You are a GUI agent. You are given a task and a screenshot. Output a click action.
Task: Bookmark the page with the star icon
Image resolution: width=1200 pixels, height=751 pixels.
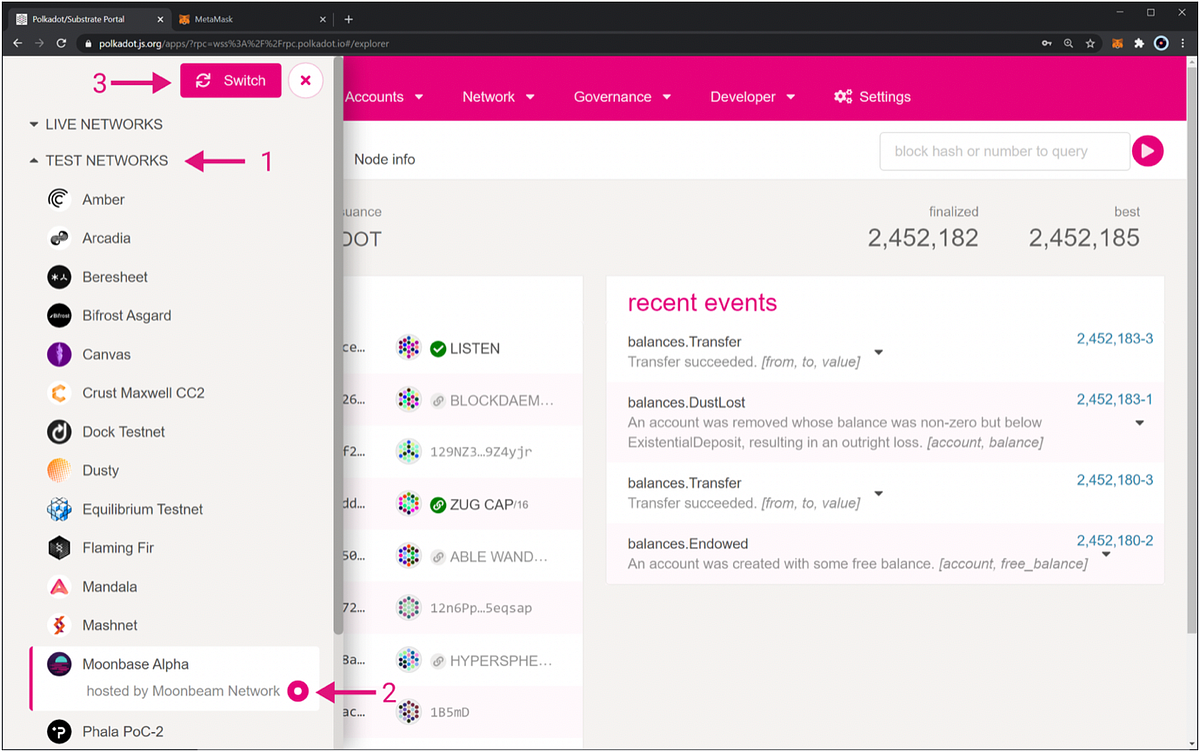(x=1090, y=43)
